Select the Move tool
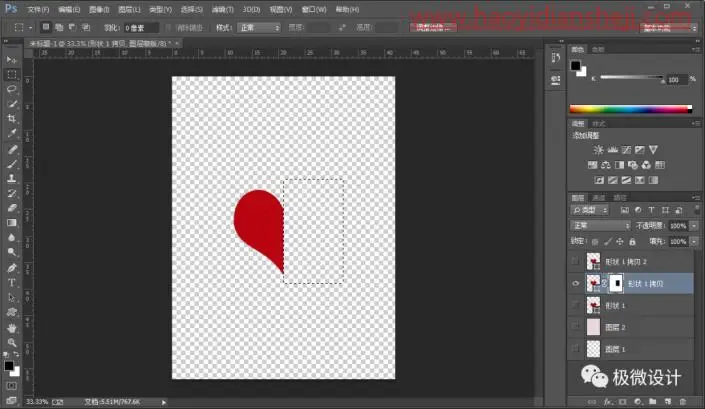 tap(12, 59)
